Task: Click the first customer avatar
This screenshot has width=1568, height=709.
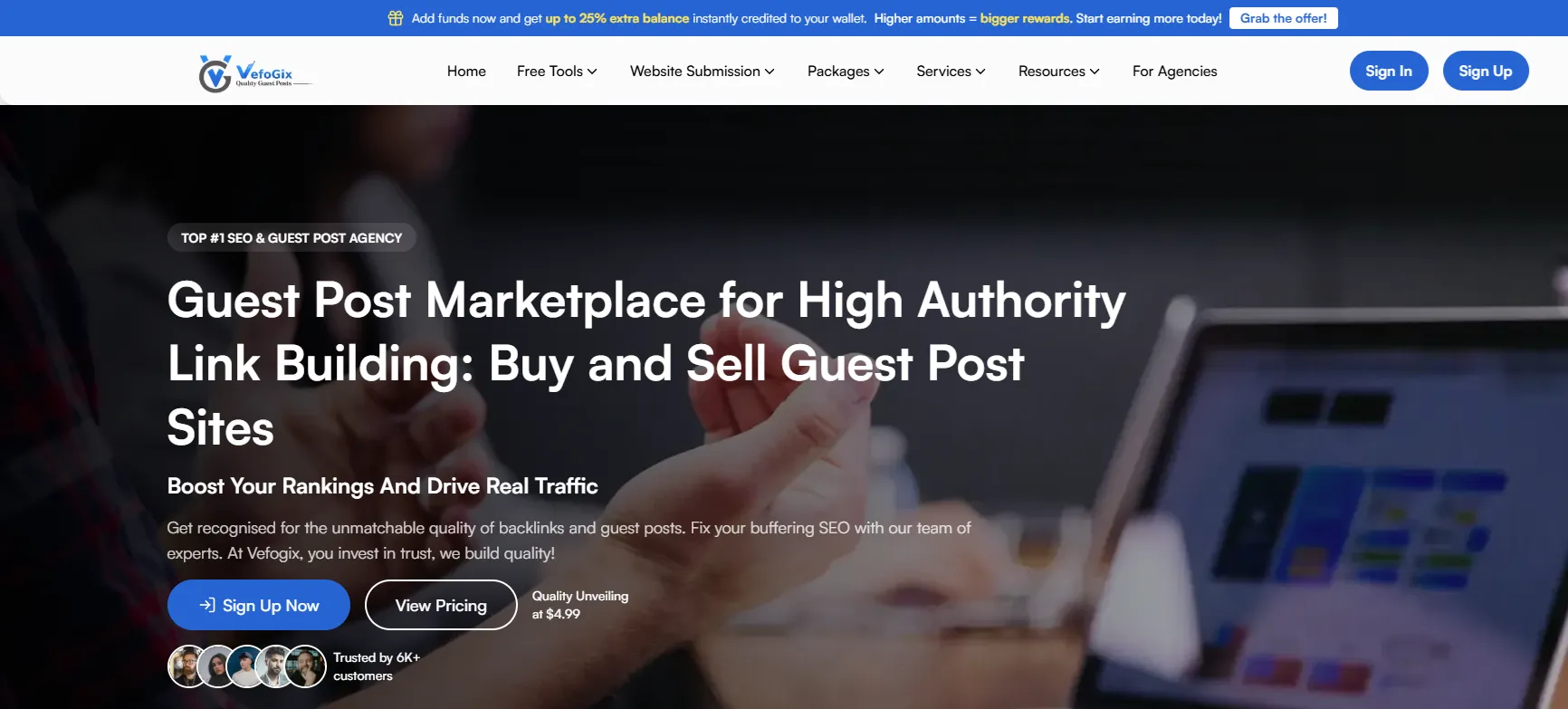Action: click(x=186, y=666)
